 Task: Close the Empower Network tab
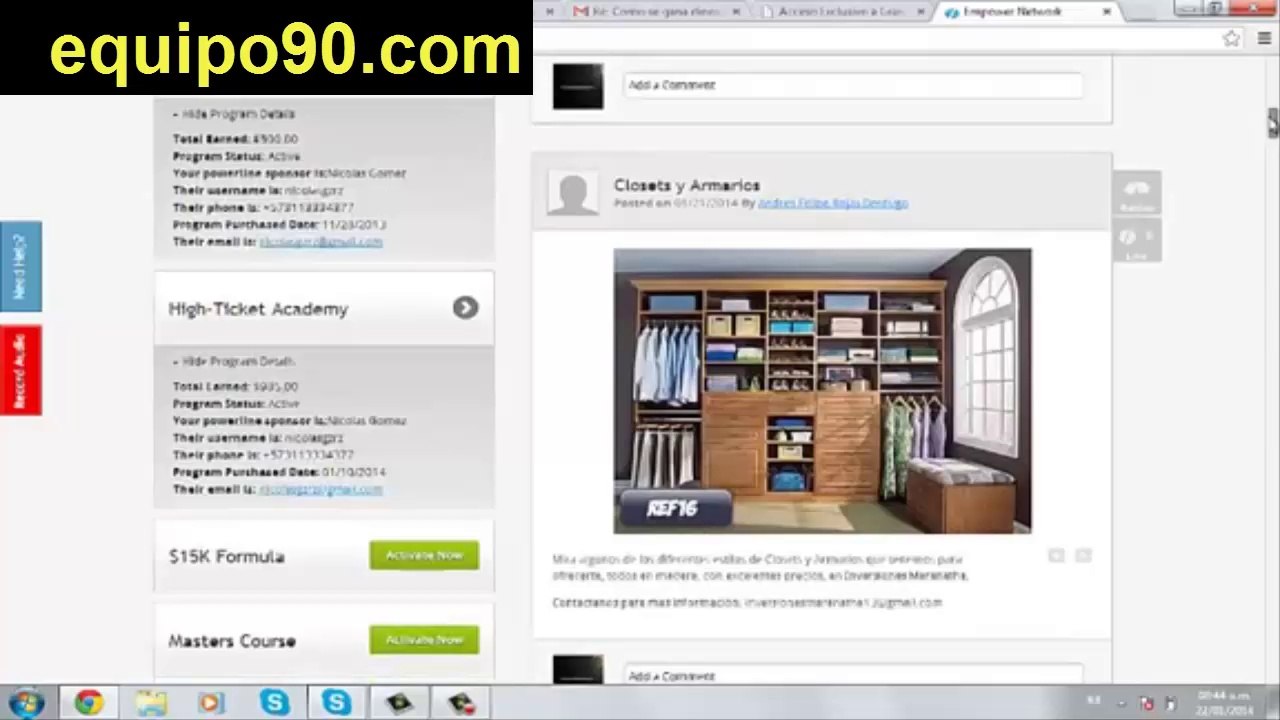point(1107,12)
